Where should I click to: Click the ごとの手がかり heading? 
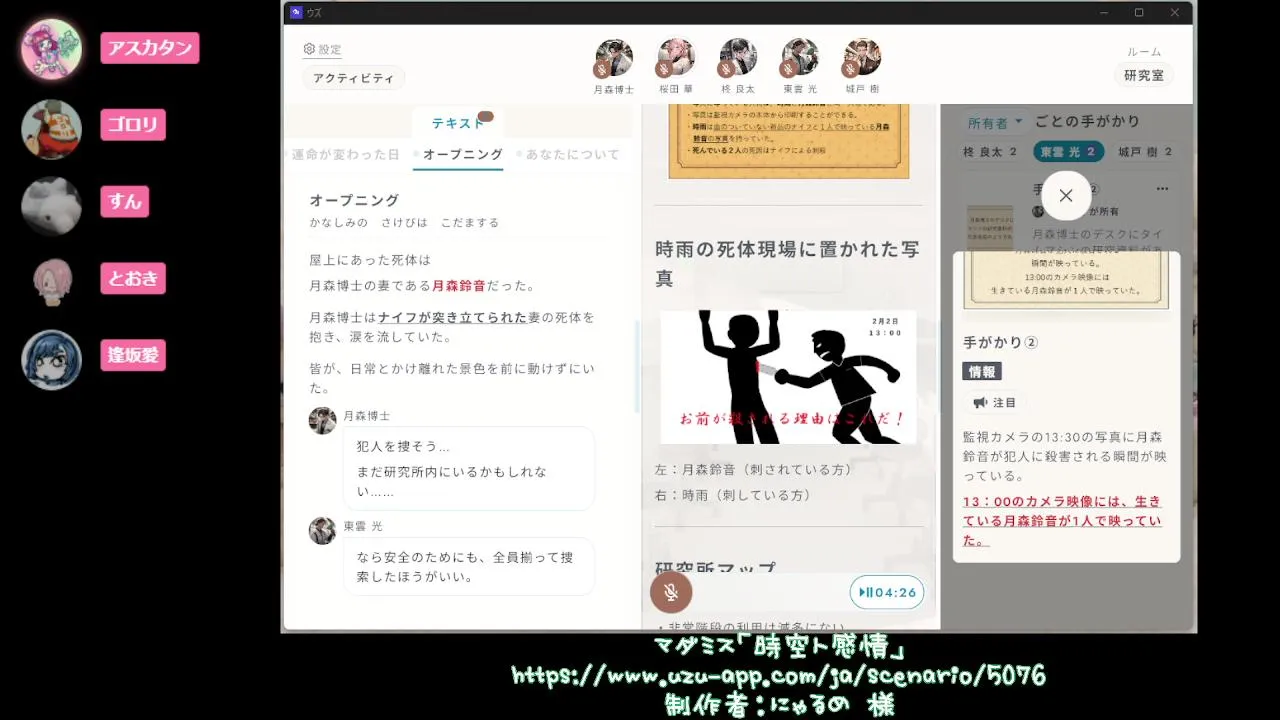tap(1087, 121)
